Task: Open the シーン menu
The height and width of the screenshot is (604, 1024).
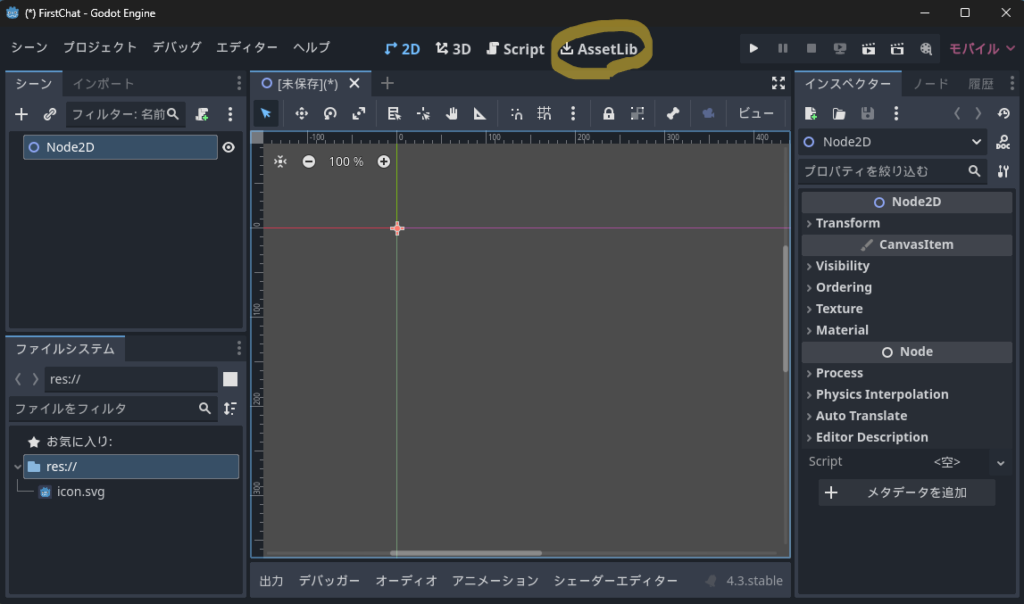Action: click(x=29, y=48)
